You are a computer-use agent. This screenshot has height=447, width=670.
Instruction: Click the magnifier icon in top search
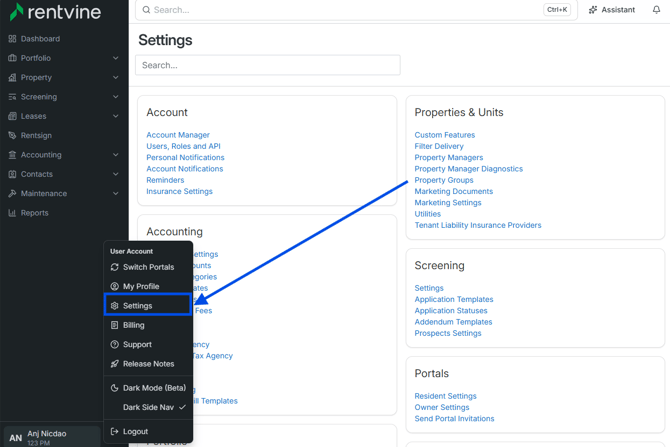point(146,10)
